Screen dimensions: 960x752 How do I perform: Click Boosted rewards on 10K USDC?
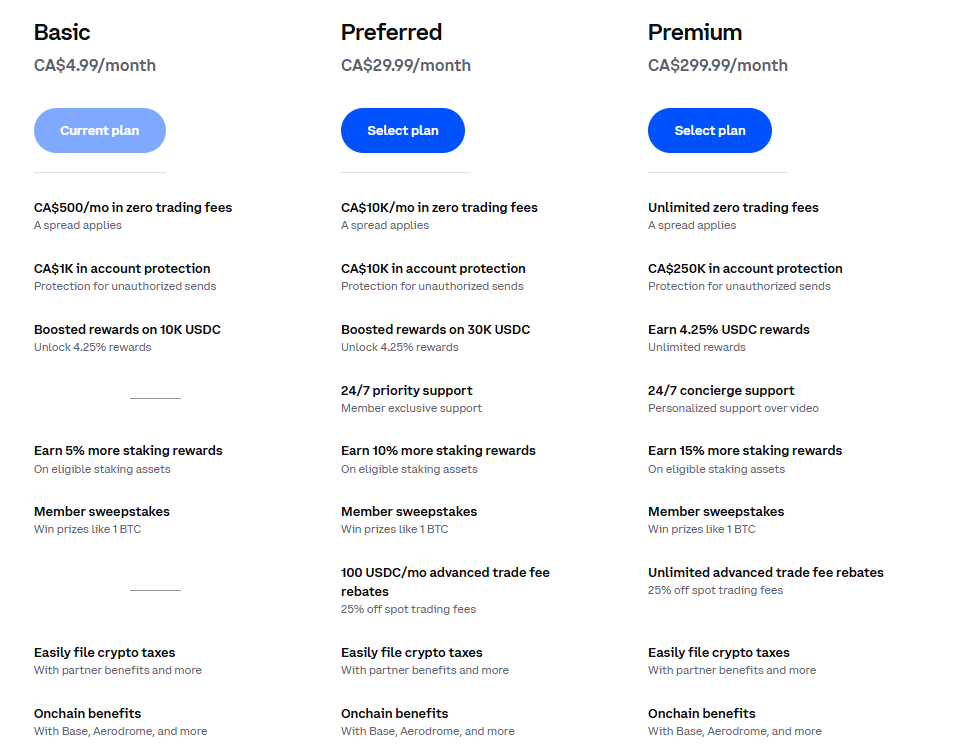127,330
